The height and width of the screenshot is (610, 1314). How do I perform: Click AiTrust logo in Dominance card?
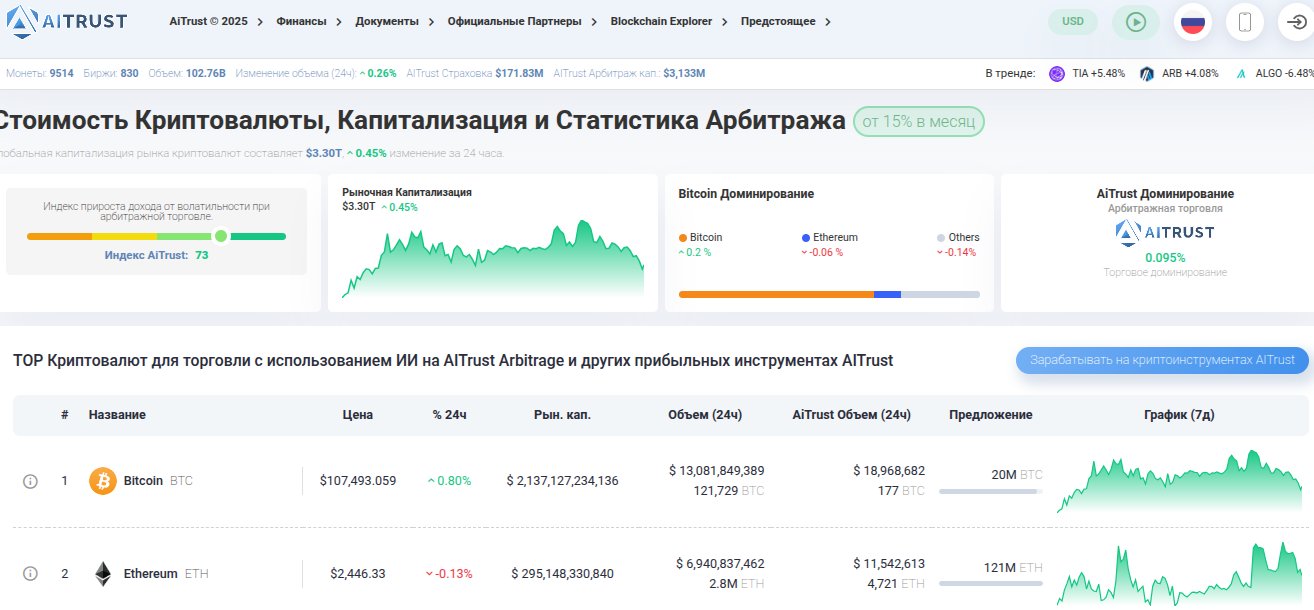[1165, 233]
